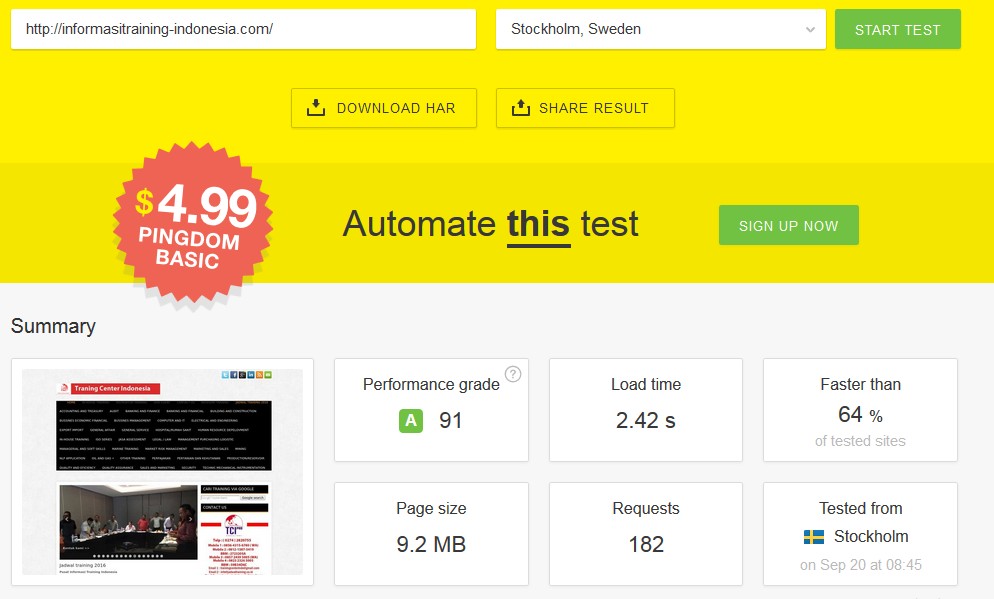This screenshot has height=599, width=994.
Task: Click the Load time label
Action: pyautogui.click(x=646, y=384)
